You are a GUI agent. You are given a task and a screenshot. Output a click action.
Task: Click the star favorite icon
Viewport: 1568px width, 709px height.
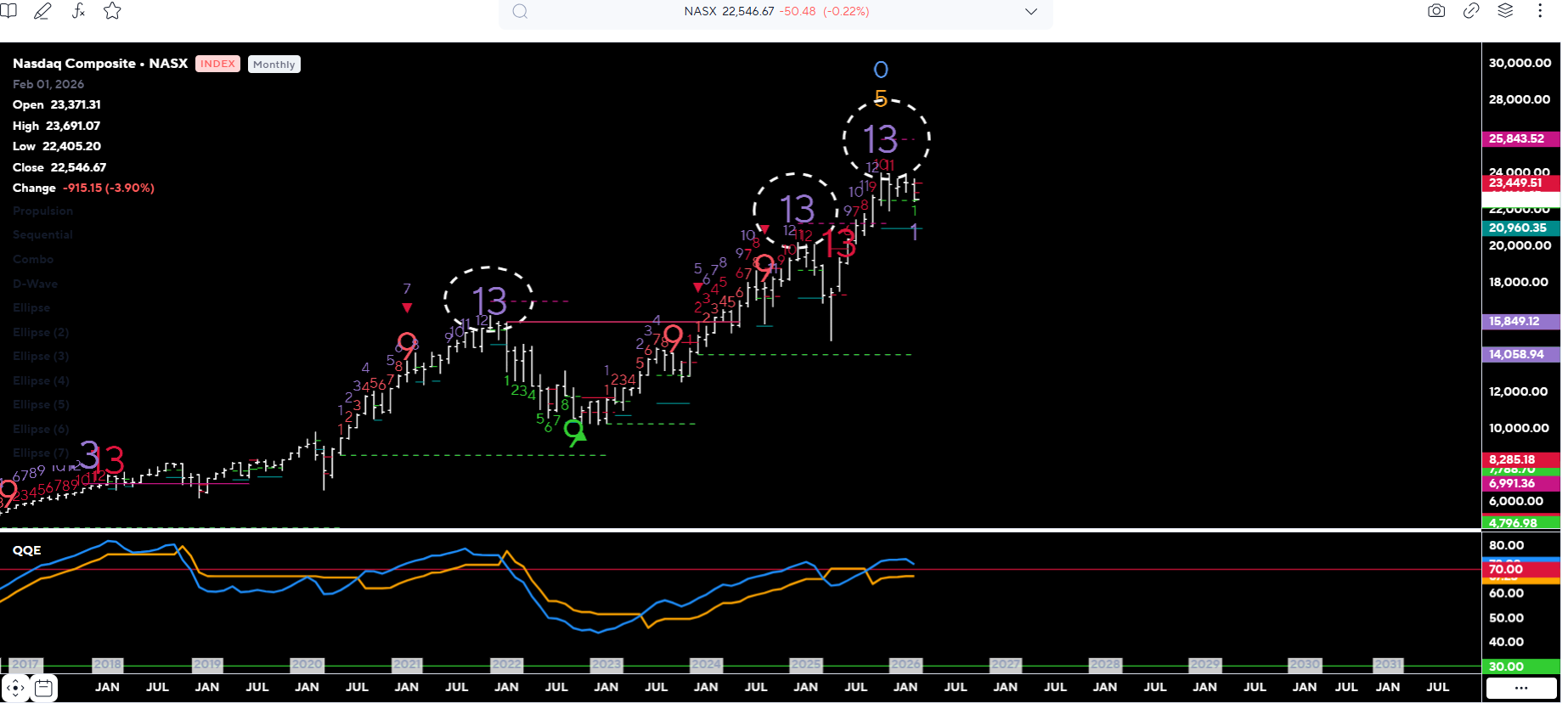coord(112,11)
